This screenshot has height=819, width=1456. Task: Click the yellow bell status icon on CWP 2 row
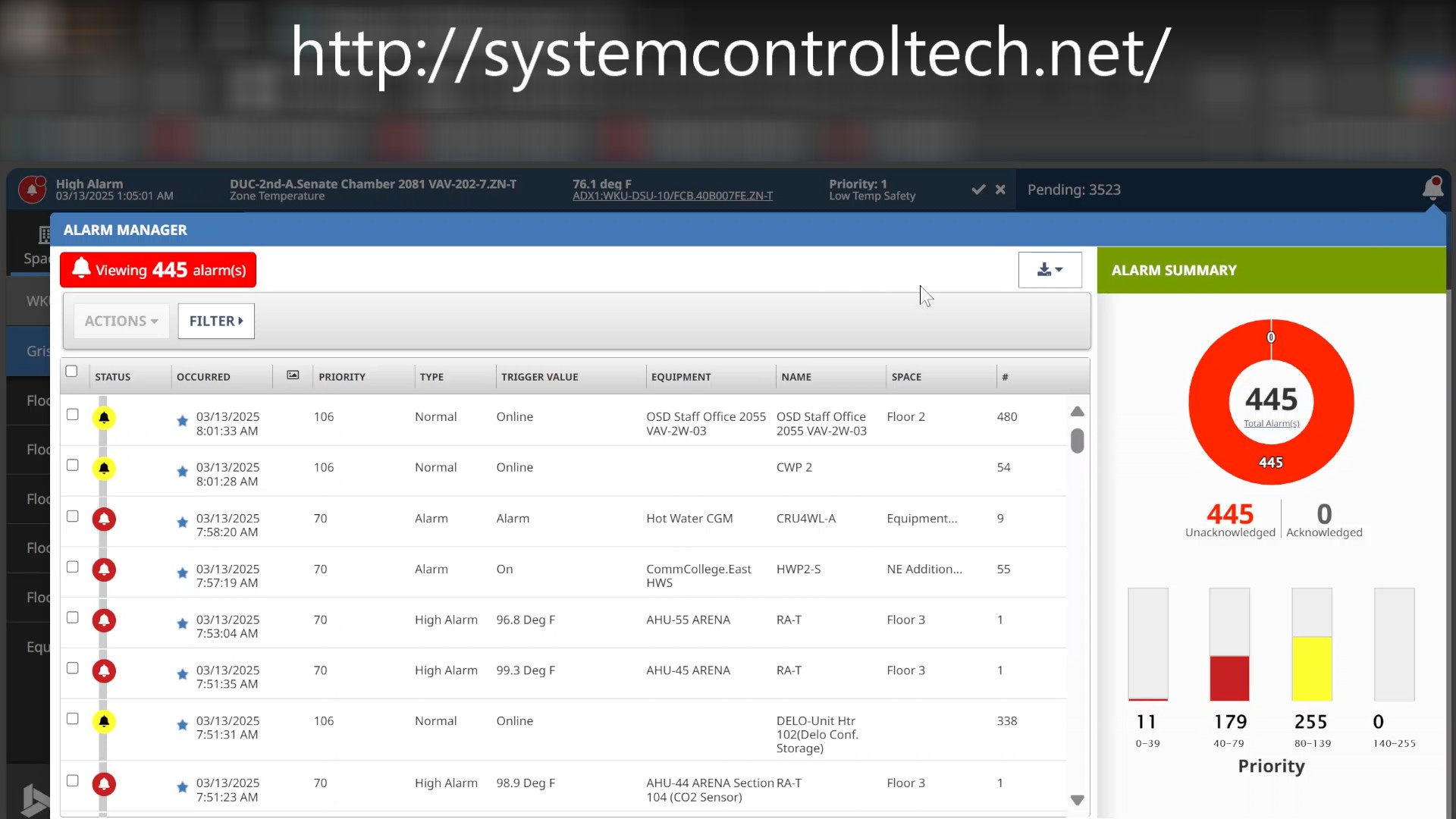coord(105,469)
